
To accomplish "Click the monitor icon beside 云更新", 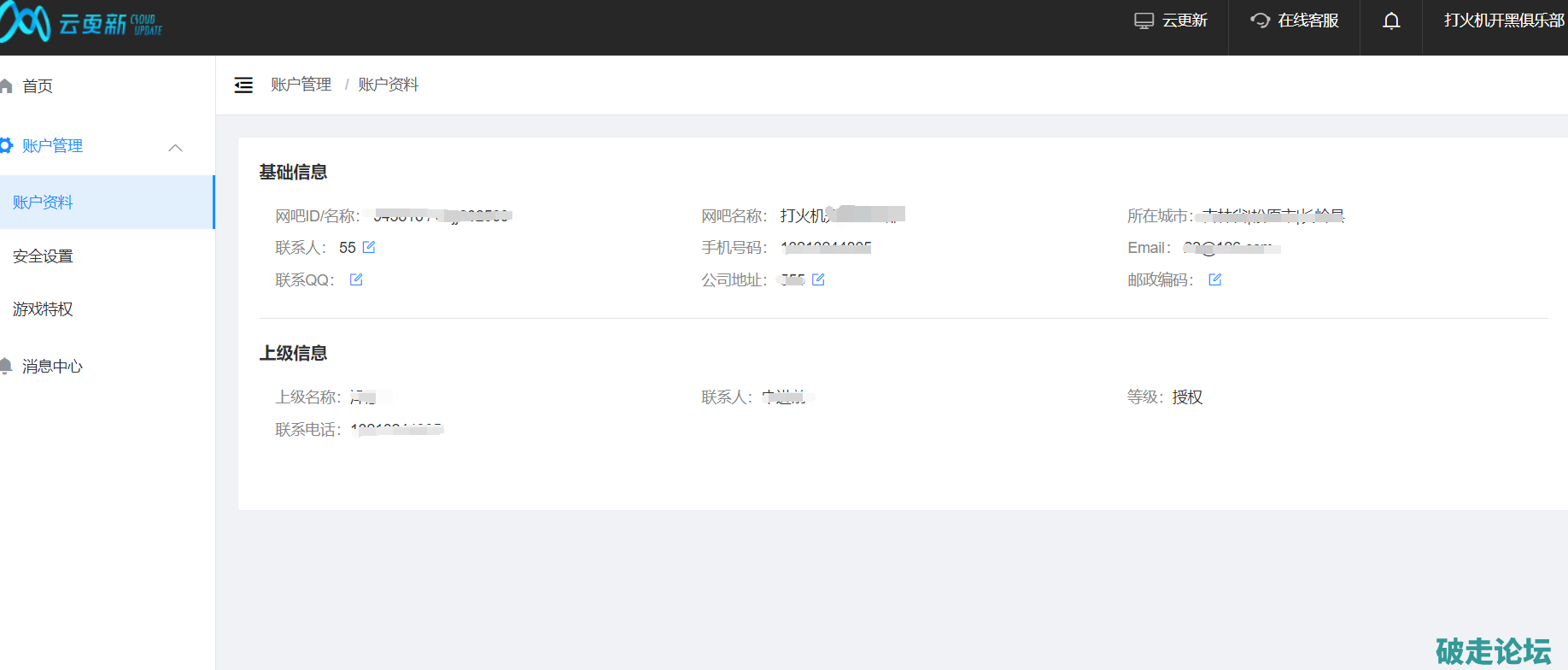I will [x=1144, y=21].
